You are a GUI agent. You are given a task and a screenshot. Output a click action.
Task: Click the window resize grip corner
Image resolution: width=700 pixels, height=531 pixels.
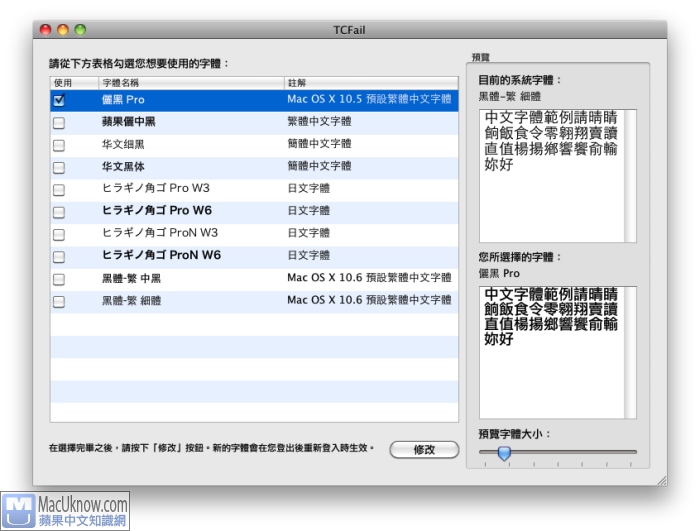(660, 480)
